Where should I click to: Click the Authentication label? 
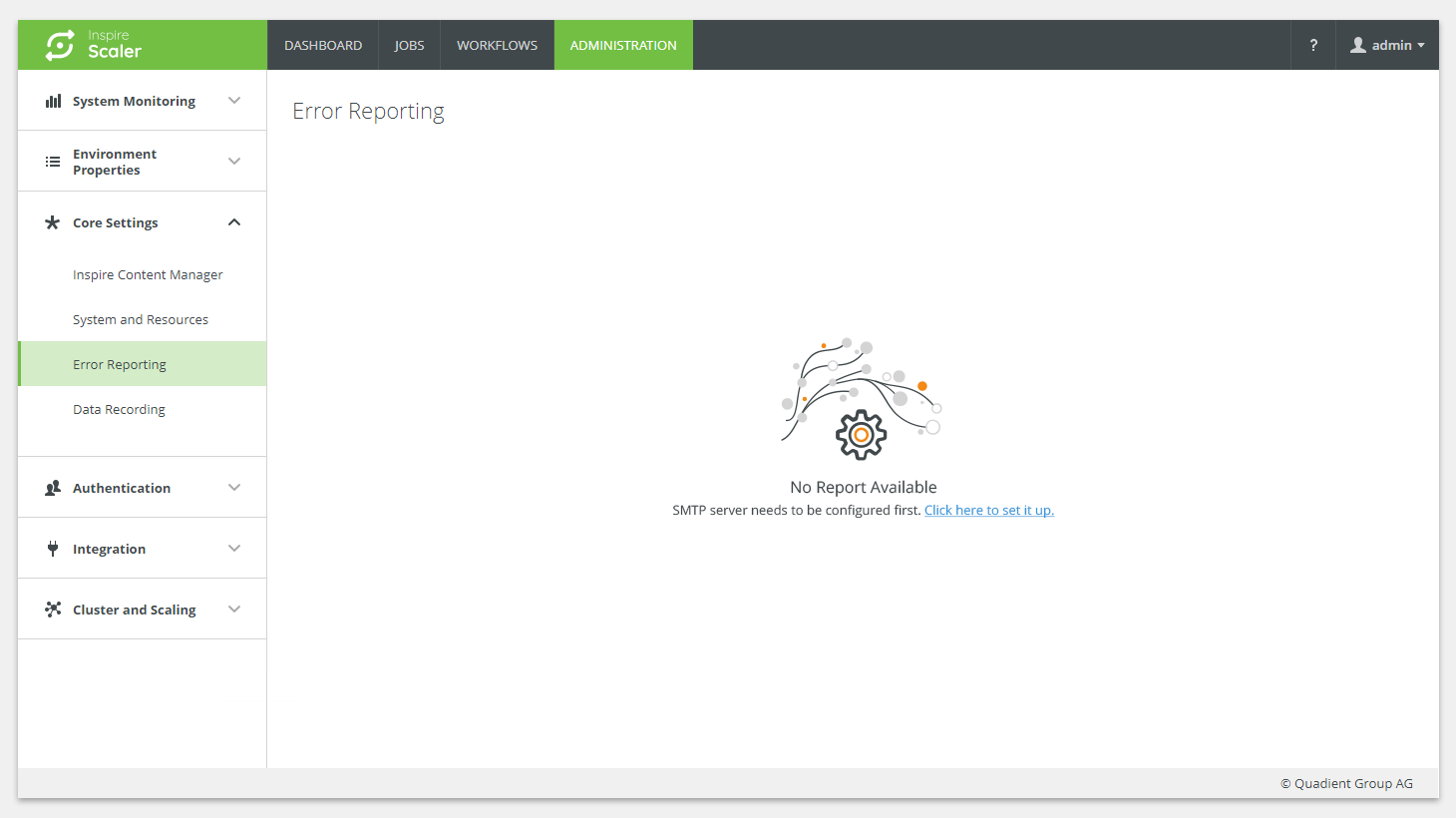pos(122,488)
